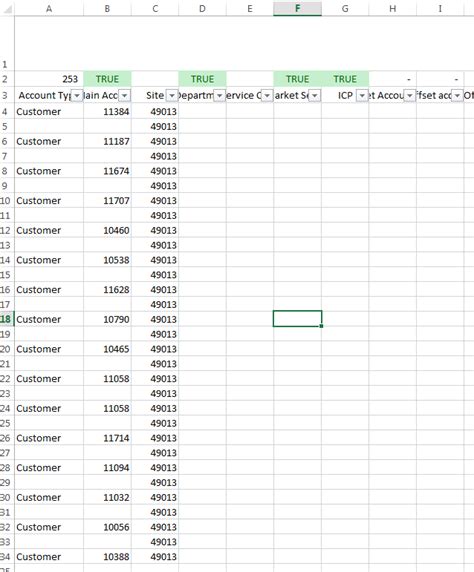
Task: Click the dash cell in row 2, column I
Action: click(x=440, y=79)
